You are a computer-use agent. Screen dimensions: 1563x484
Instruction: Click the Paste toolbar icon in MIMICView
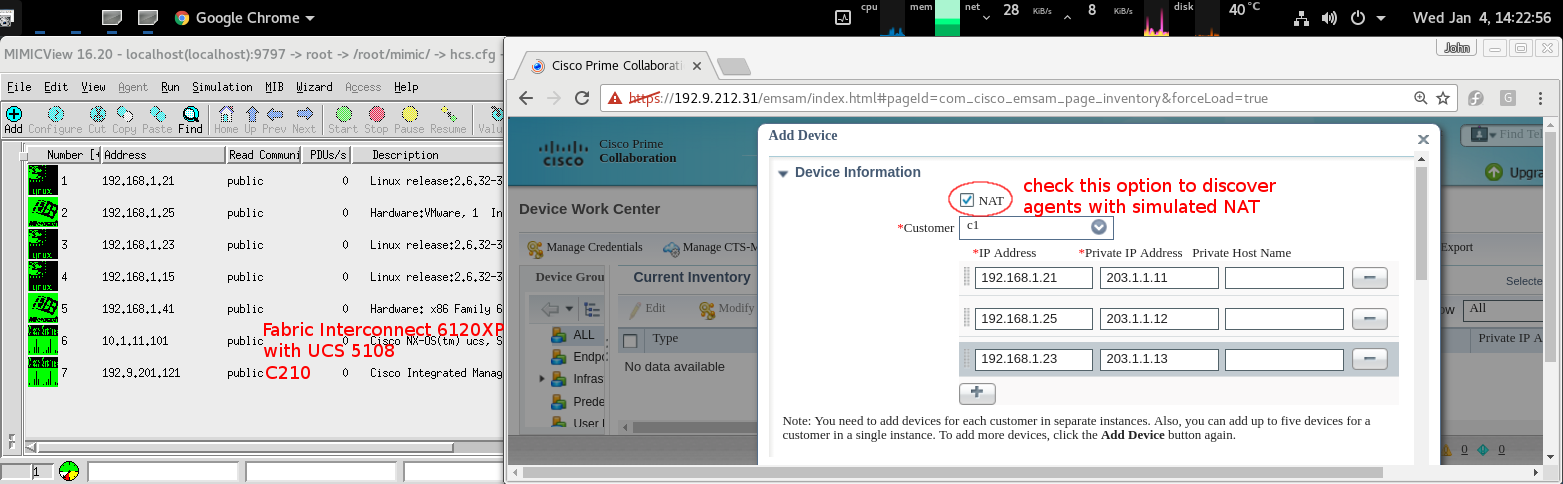(157, 120)
